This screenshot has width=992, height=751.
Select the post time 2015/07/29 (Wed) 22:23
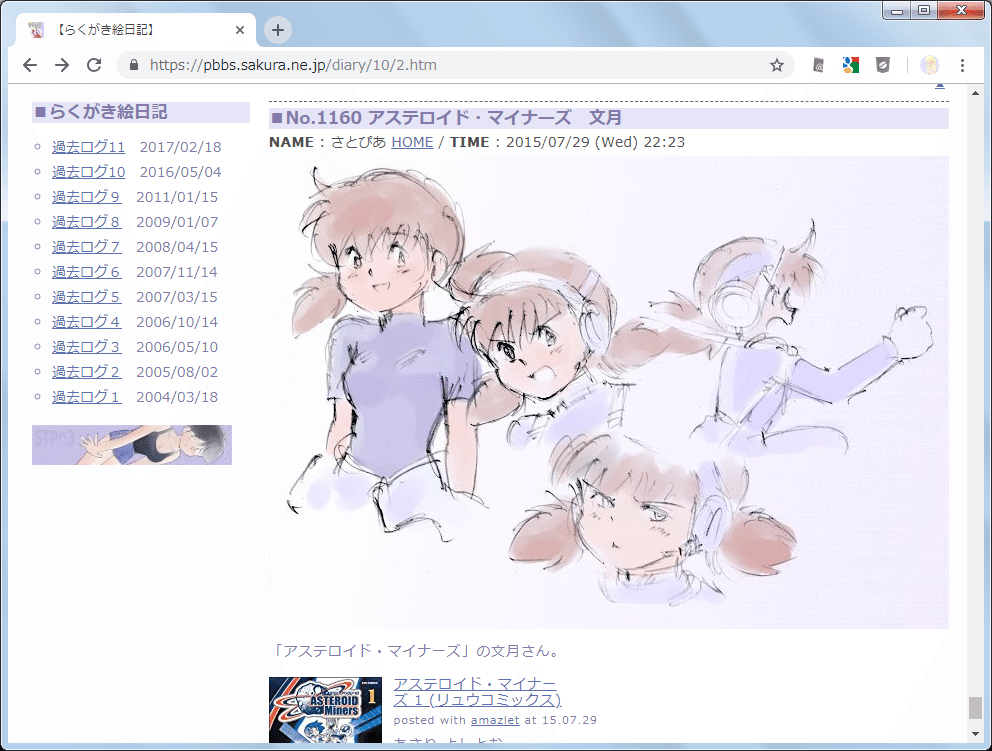tap(595, 142)
